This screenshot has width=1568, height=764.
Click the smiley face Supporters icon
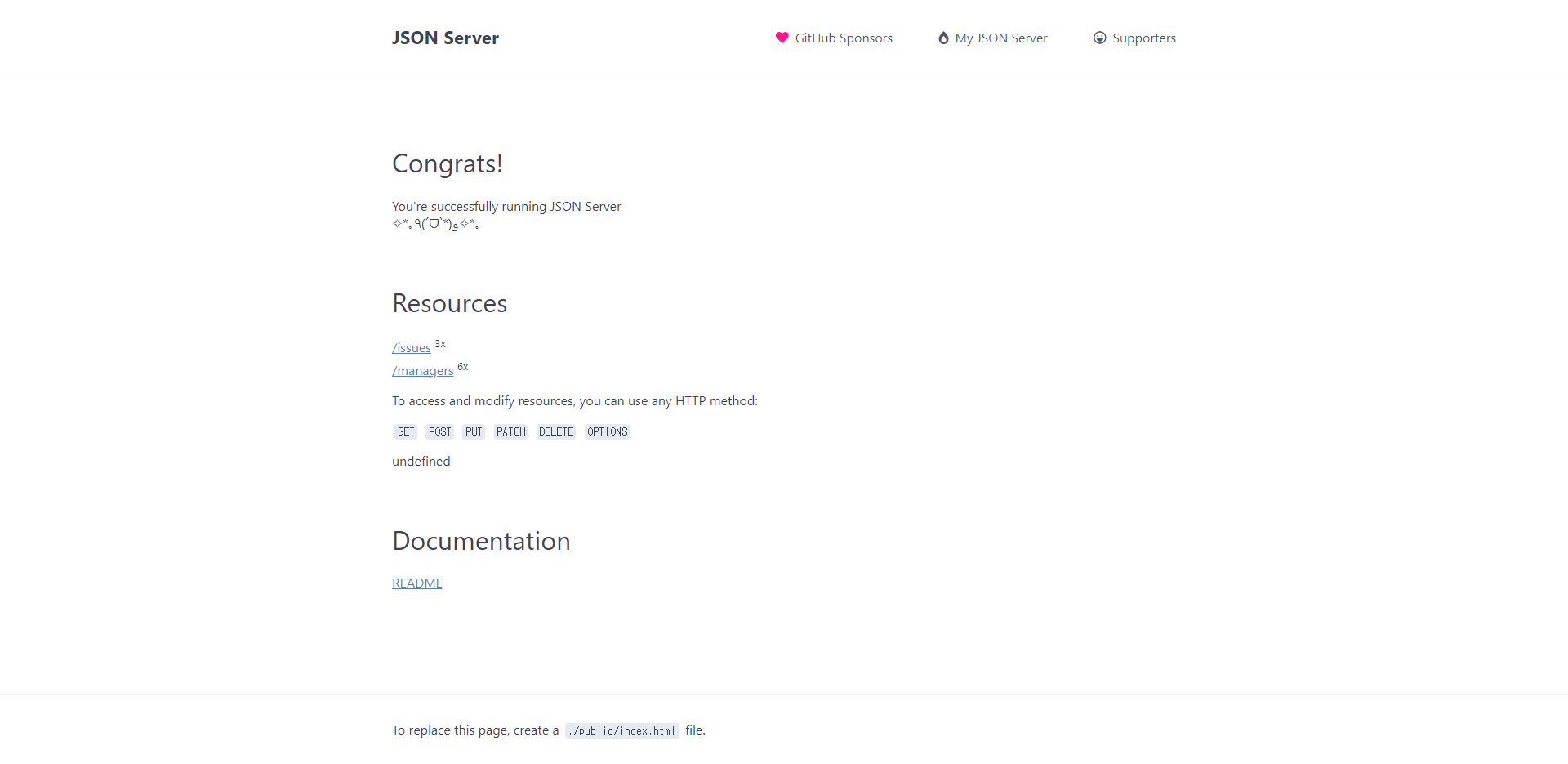1100,38
